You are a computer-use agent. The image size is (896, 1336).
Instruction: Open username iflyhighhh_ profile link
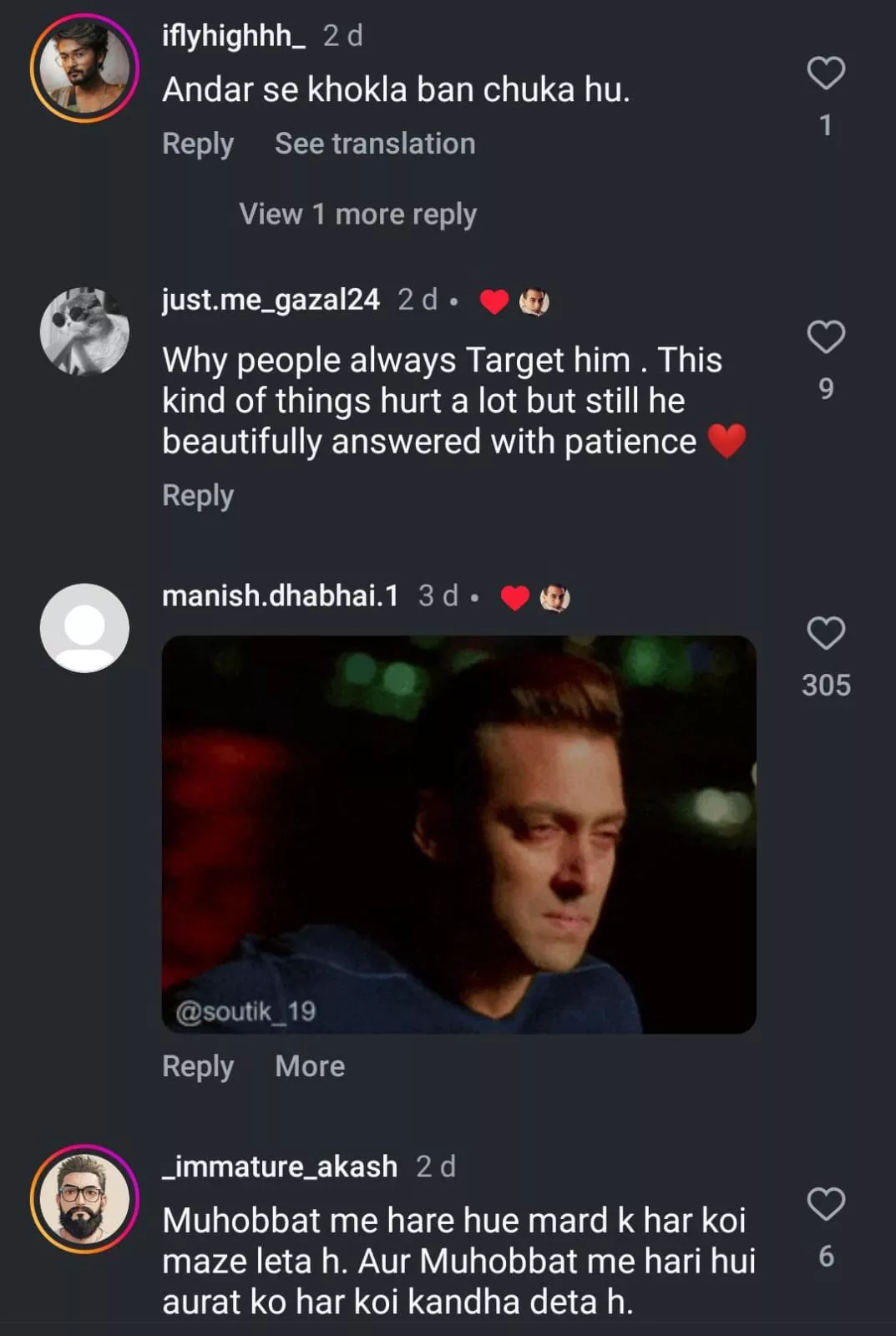[234, 36]
